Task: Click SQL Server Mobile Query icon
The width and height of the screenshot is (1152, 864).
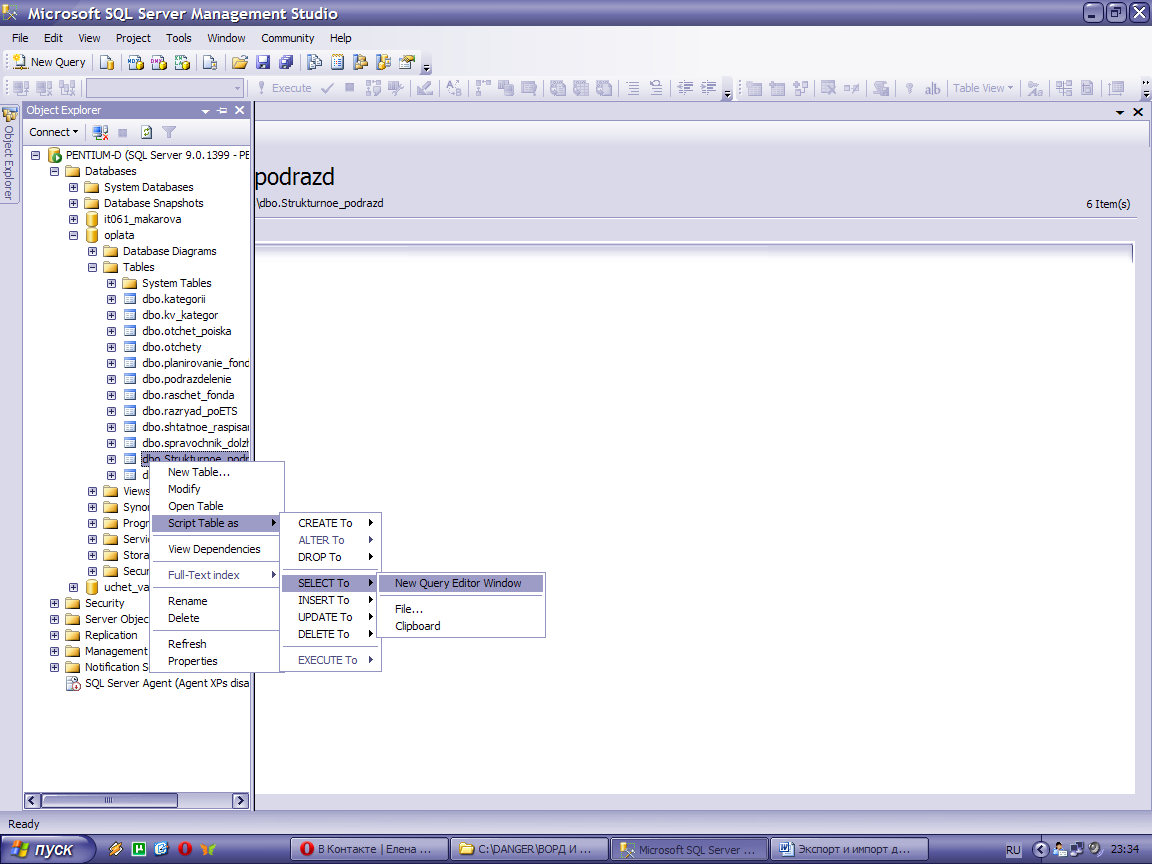Action: [x=209, y=62]
